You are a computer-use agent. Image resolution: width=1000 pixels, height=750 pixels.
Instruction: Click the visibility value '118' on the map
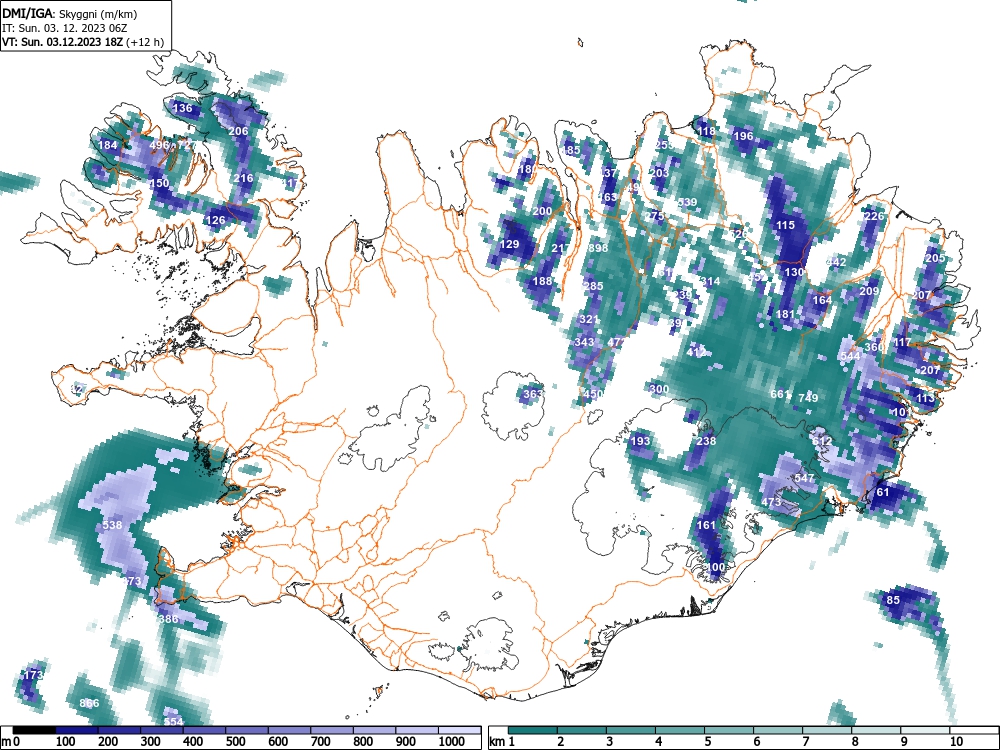706,131
